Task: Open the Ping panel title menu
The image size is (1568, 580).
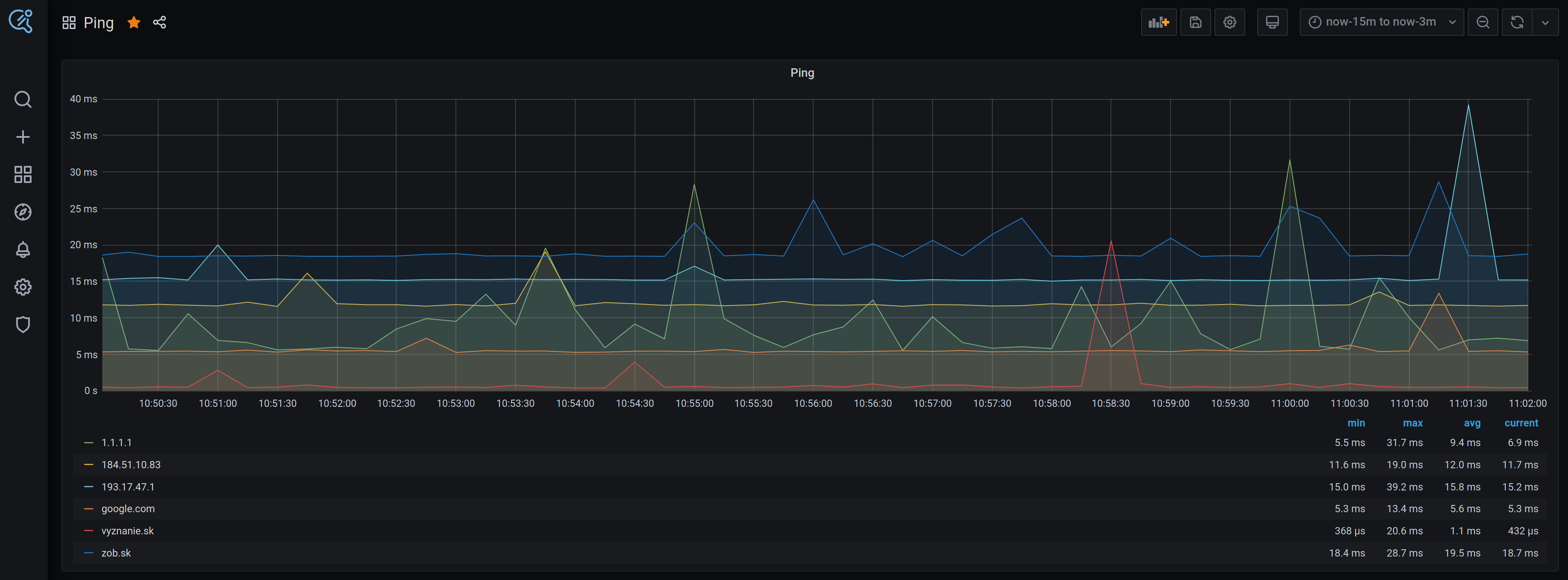Action: [x=802, y=73]
